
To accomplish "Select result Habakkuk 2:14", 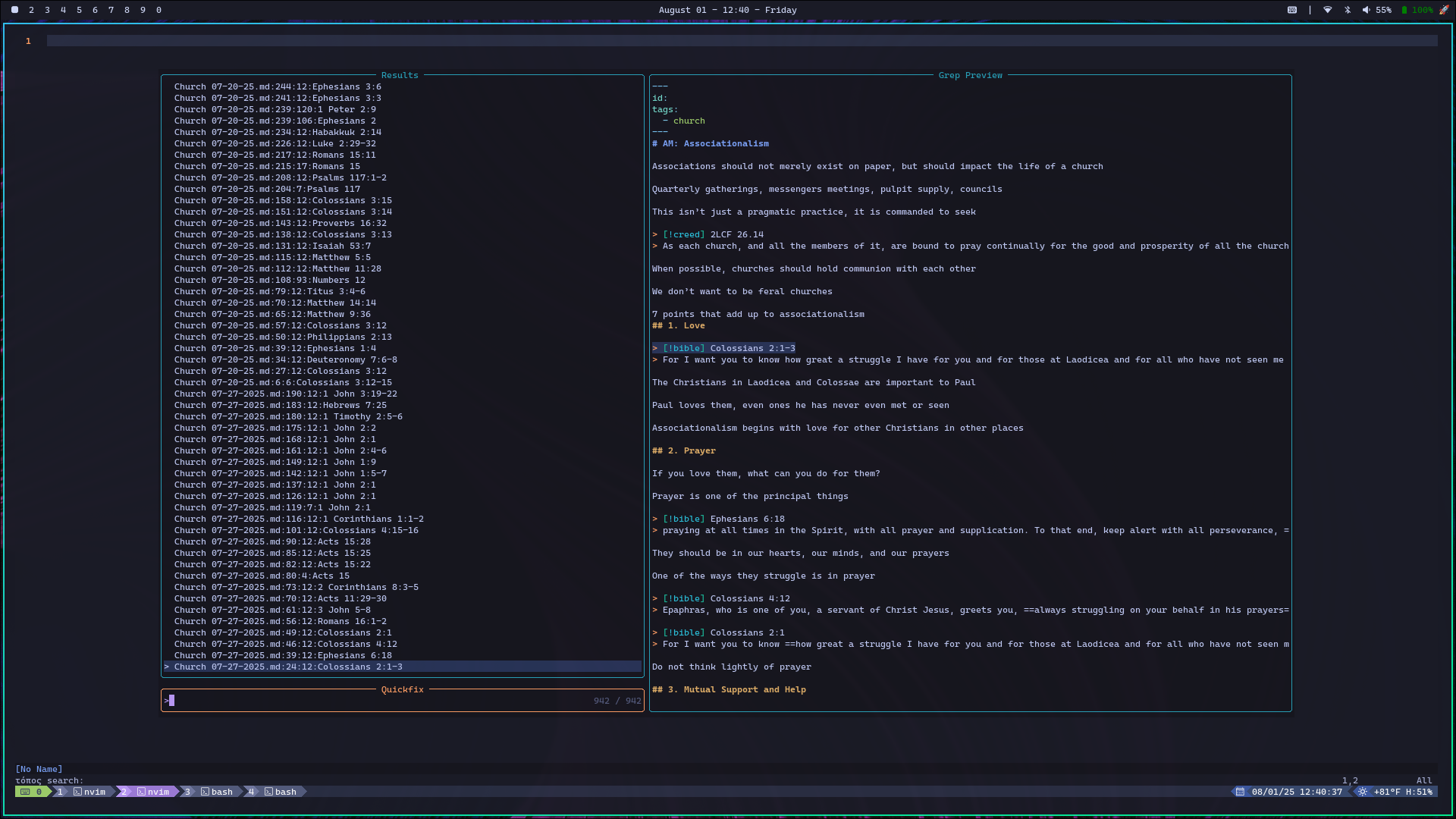I will 278,133.
